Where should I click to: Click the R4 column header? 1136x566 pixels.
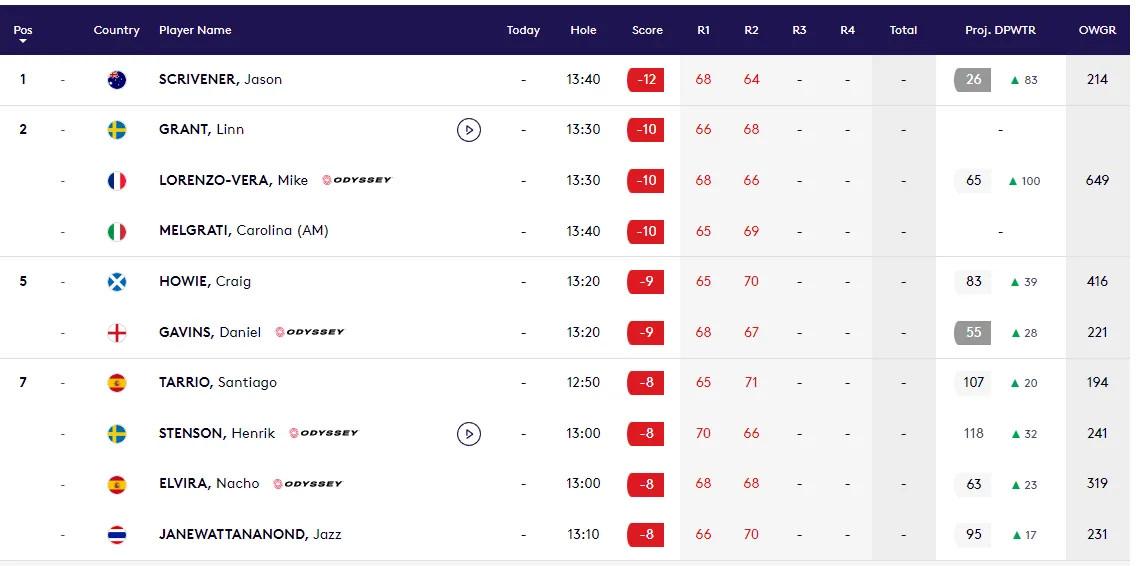[847, 30]
